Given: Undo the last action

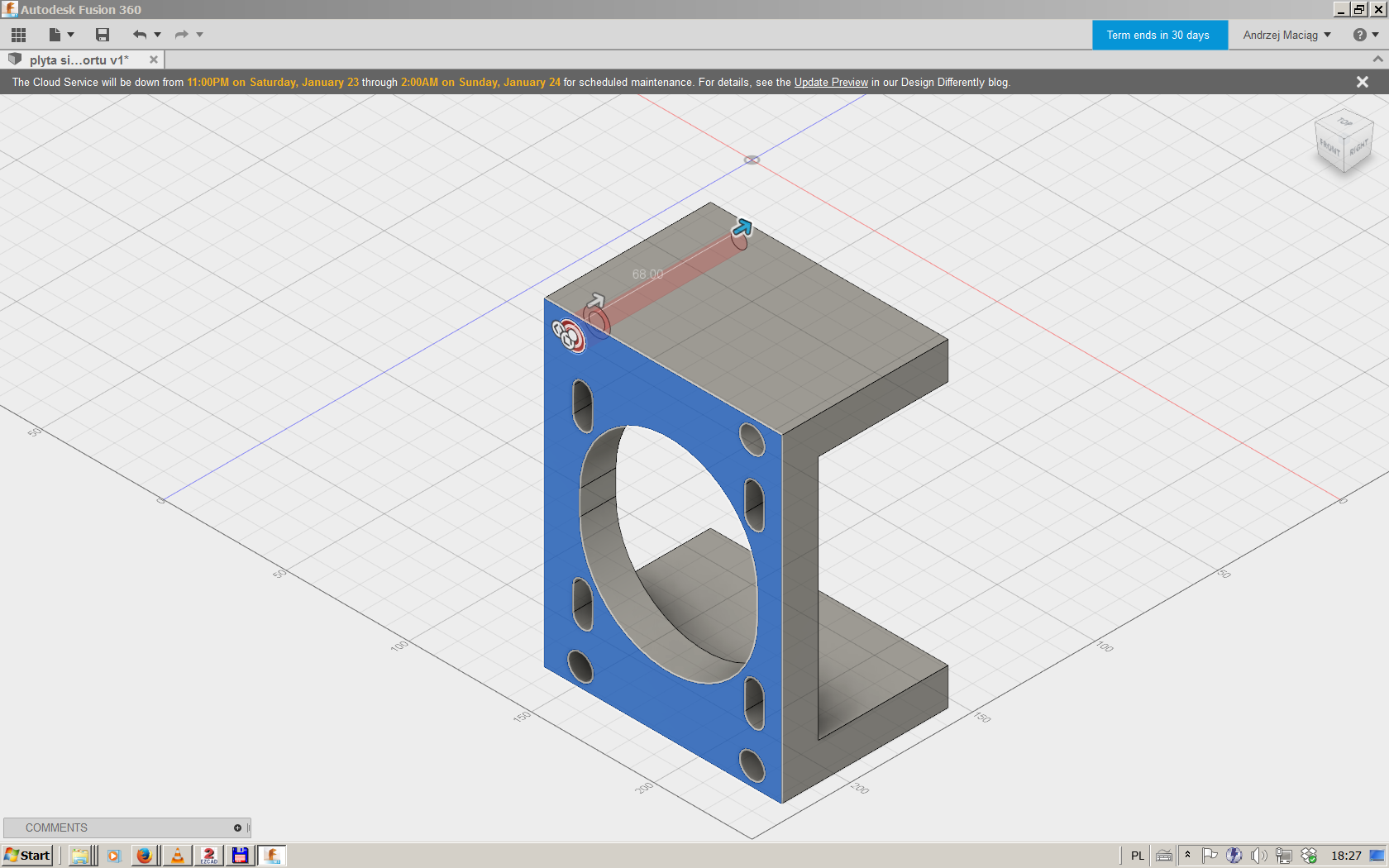Looking at the screenshot, I should [139, 35].
